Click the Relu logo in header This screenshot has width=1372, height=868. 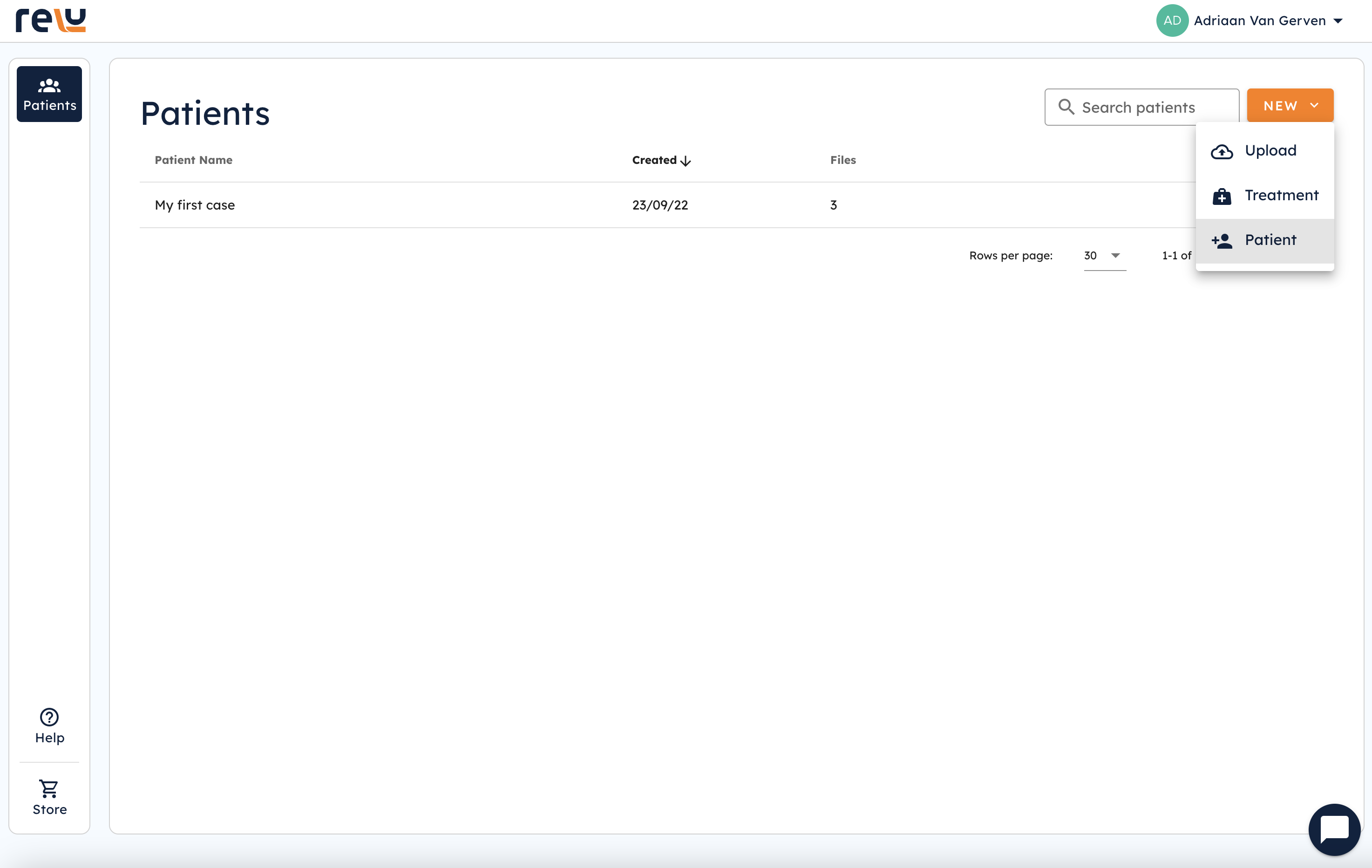50,20
